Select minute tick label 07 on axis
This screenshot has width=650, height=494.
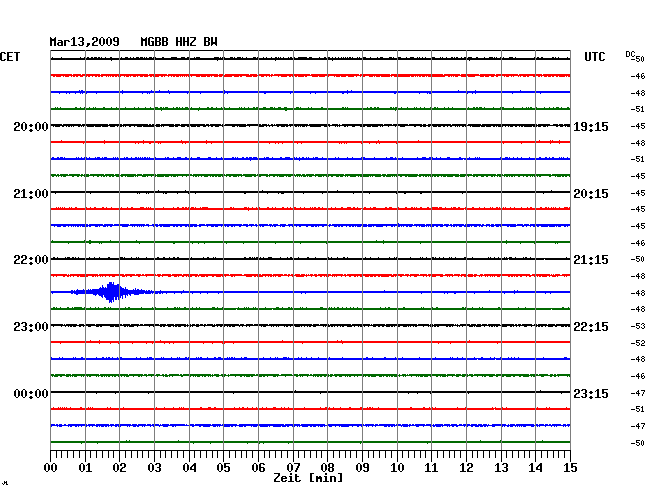(293, 467)
